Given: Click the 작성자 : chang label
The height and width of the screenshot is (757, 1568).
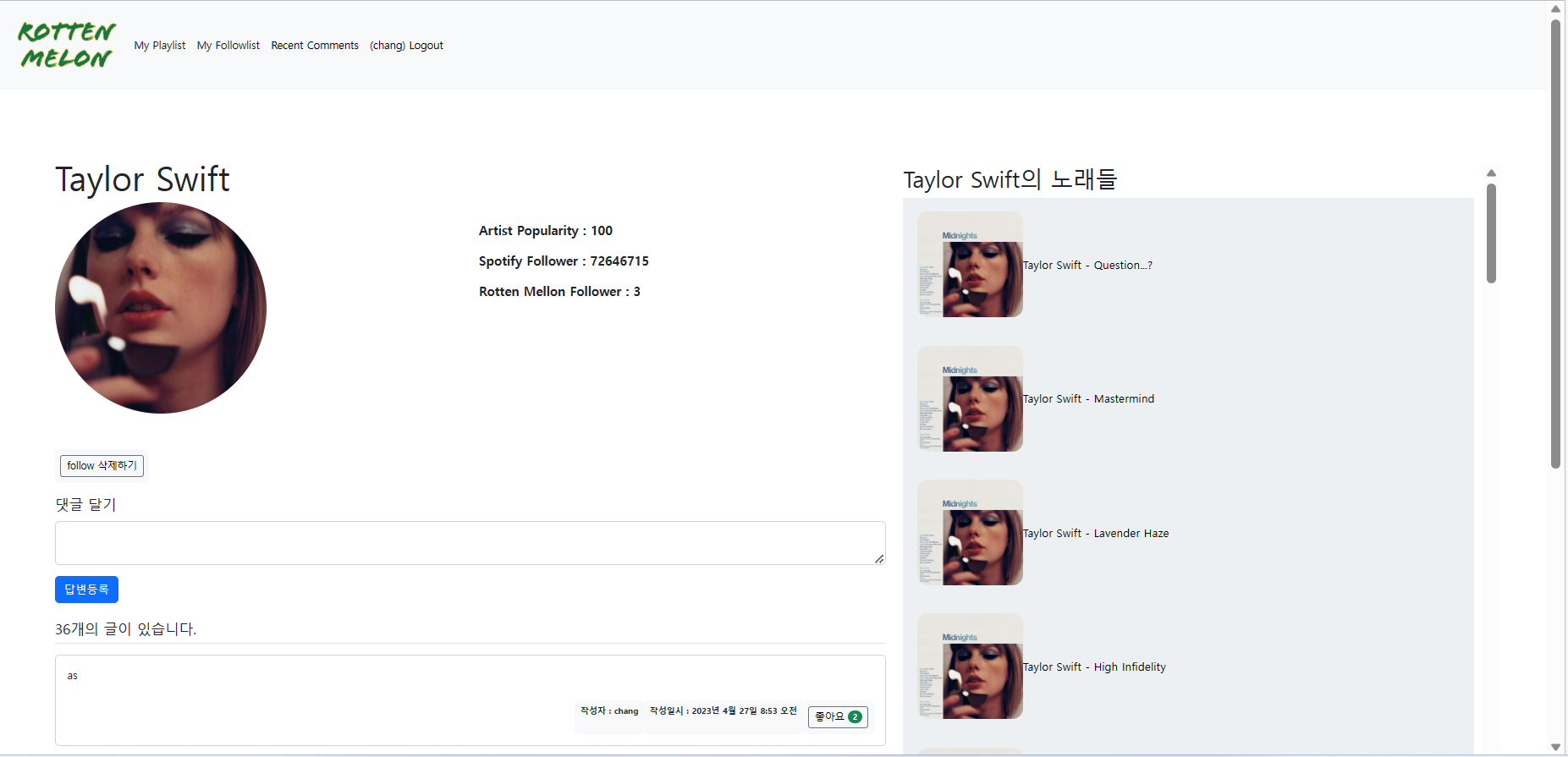Looking at the screenshot, I should click(x=609, y=711).
